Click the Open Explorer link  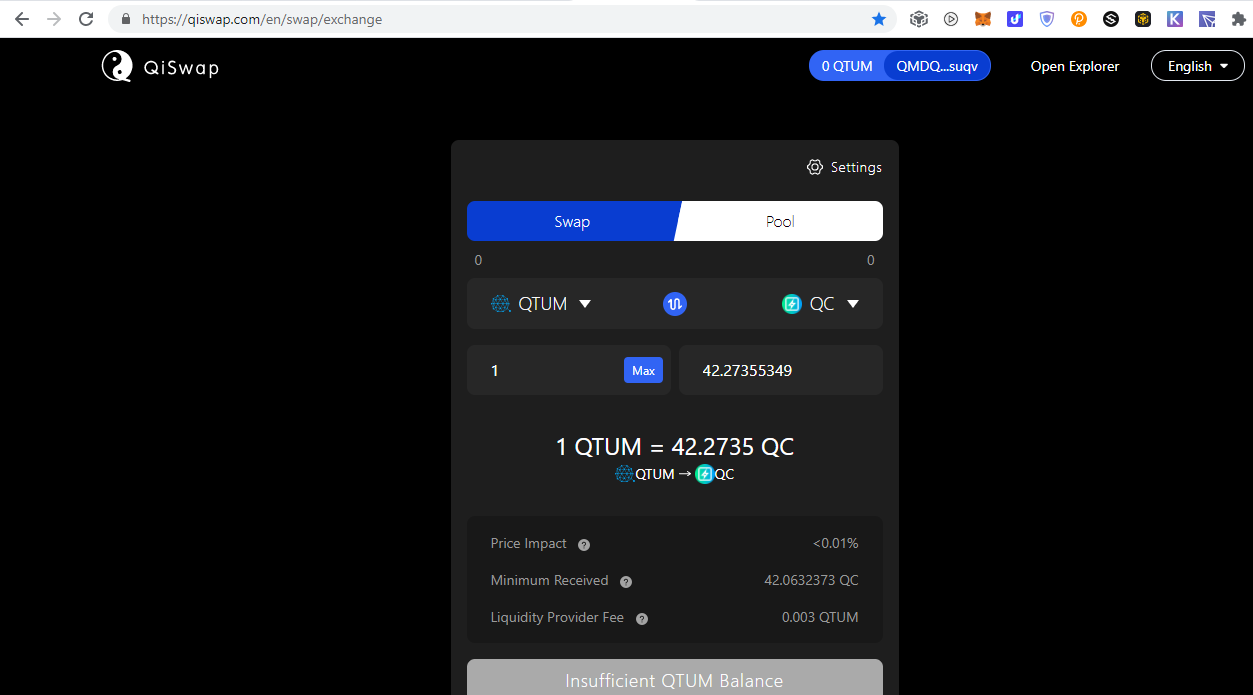tap(1075, 66)
